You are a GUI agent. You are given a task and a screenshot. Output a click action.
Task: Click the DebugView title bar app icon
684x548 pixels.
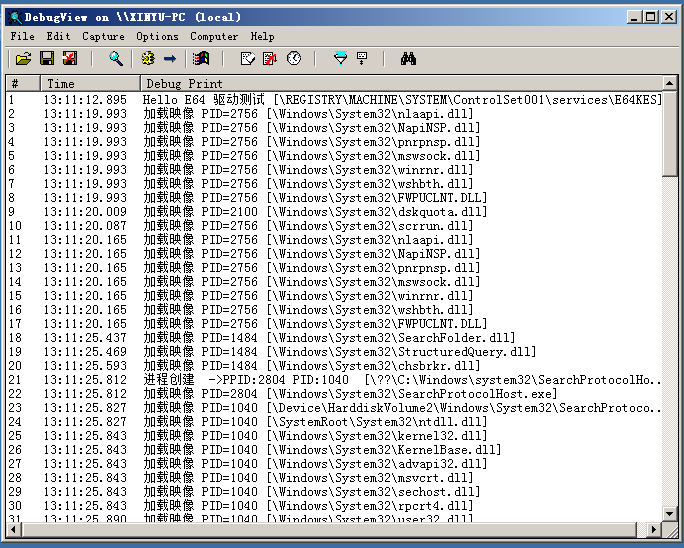15,17
